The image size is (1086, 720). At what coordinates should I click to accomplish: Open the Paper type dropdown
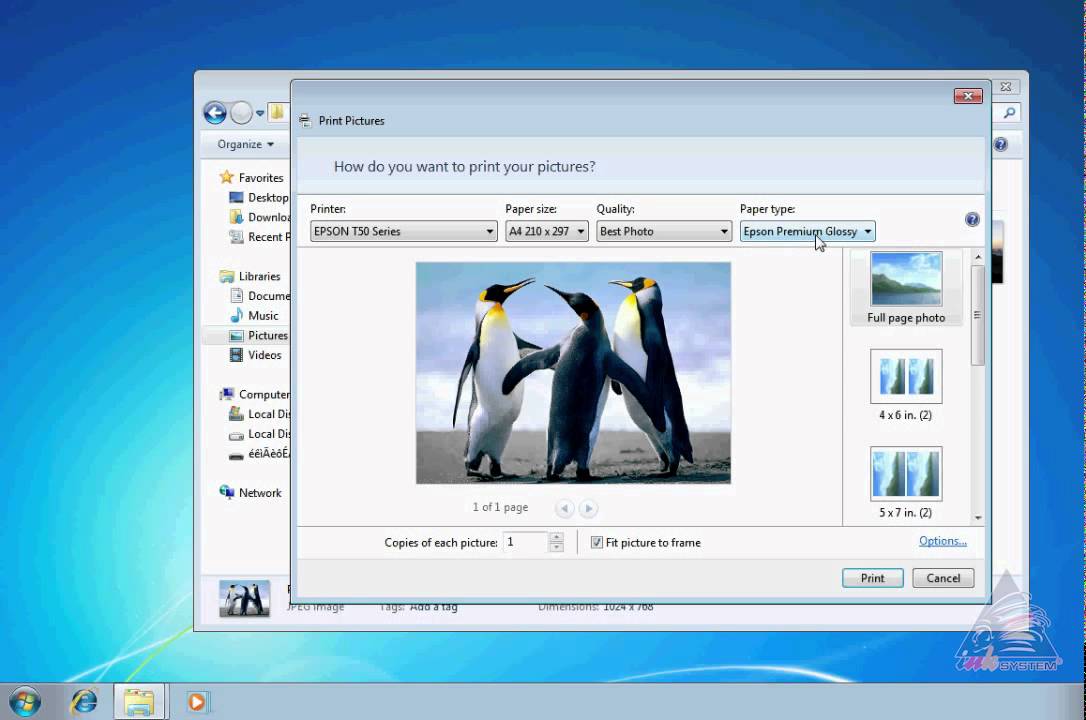tap(808, 231)
